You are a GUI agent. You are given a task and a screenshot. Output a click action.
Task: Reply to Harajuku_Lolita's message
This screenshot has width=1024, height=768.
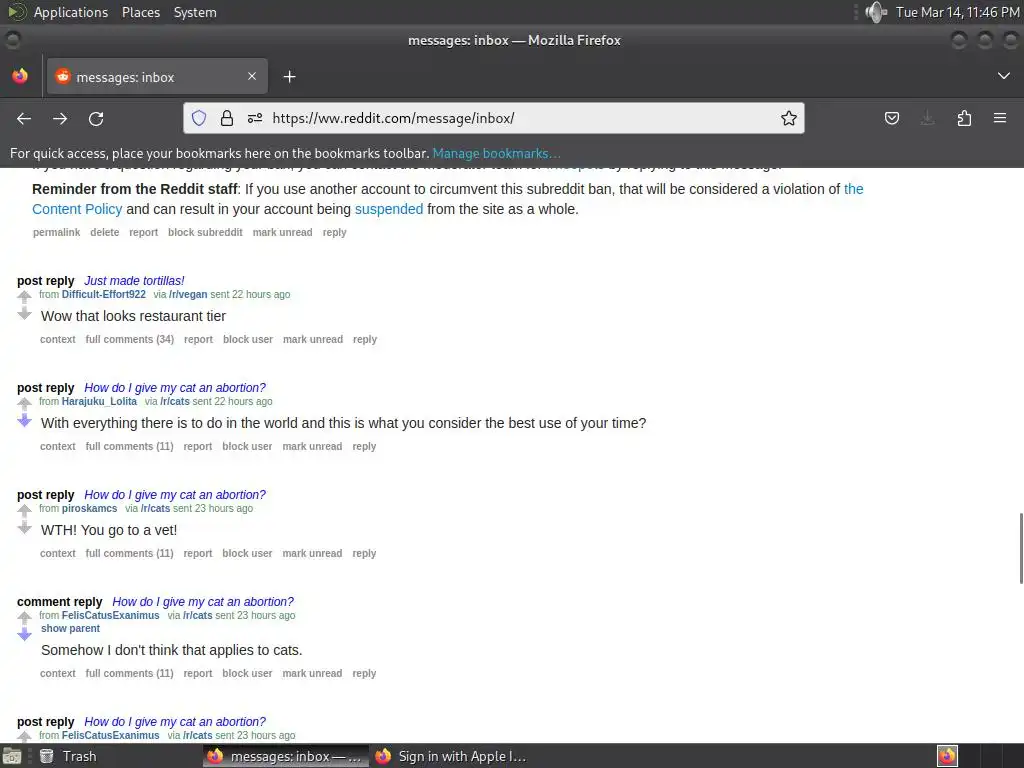click(x=364, y=447)
